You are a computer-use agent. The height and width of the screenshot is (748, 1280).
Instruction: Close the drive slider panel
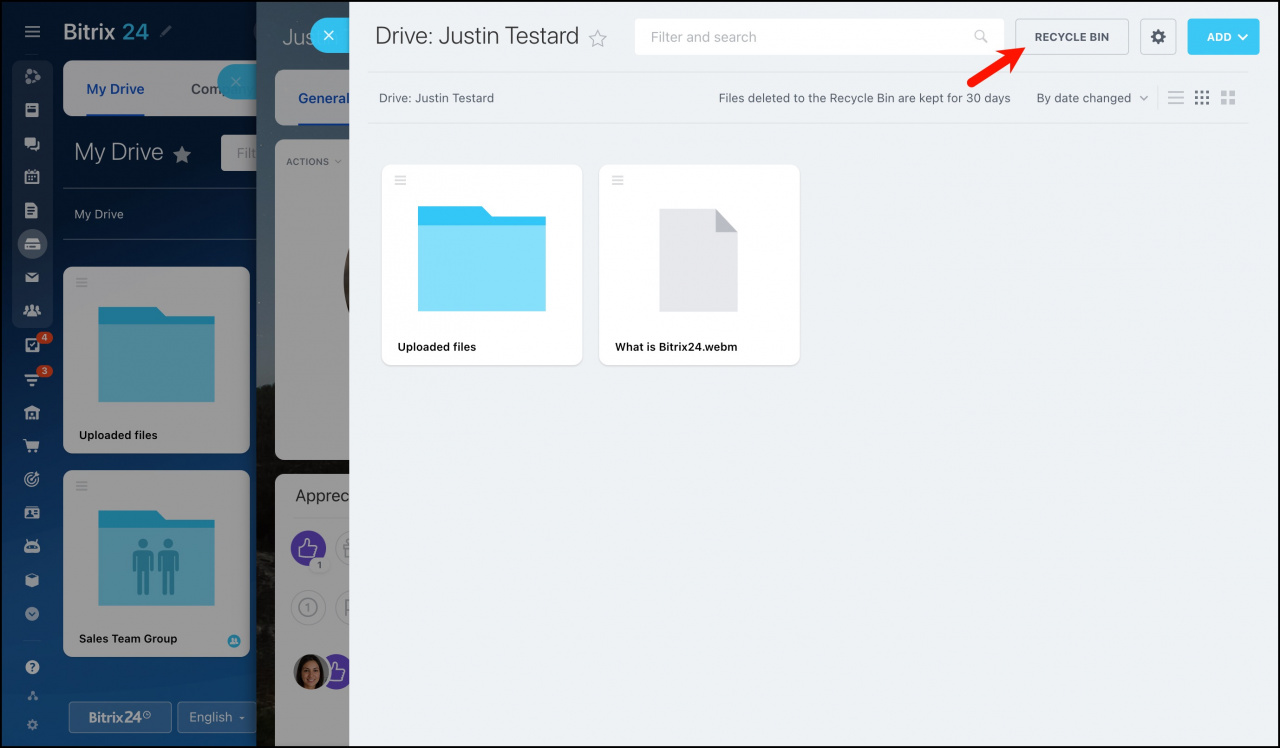click(329, 36)
